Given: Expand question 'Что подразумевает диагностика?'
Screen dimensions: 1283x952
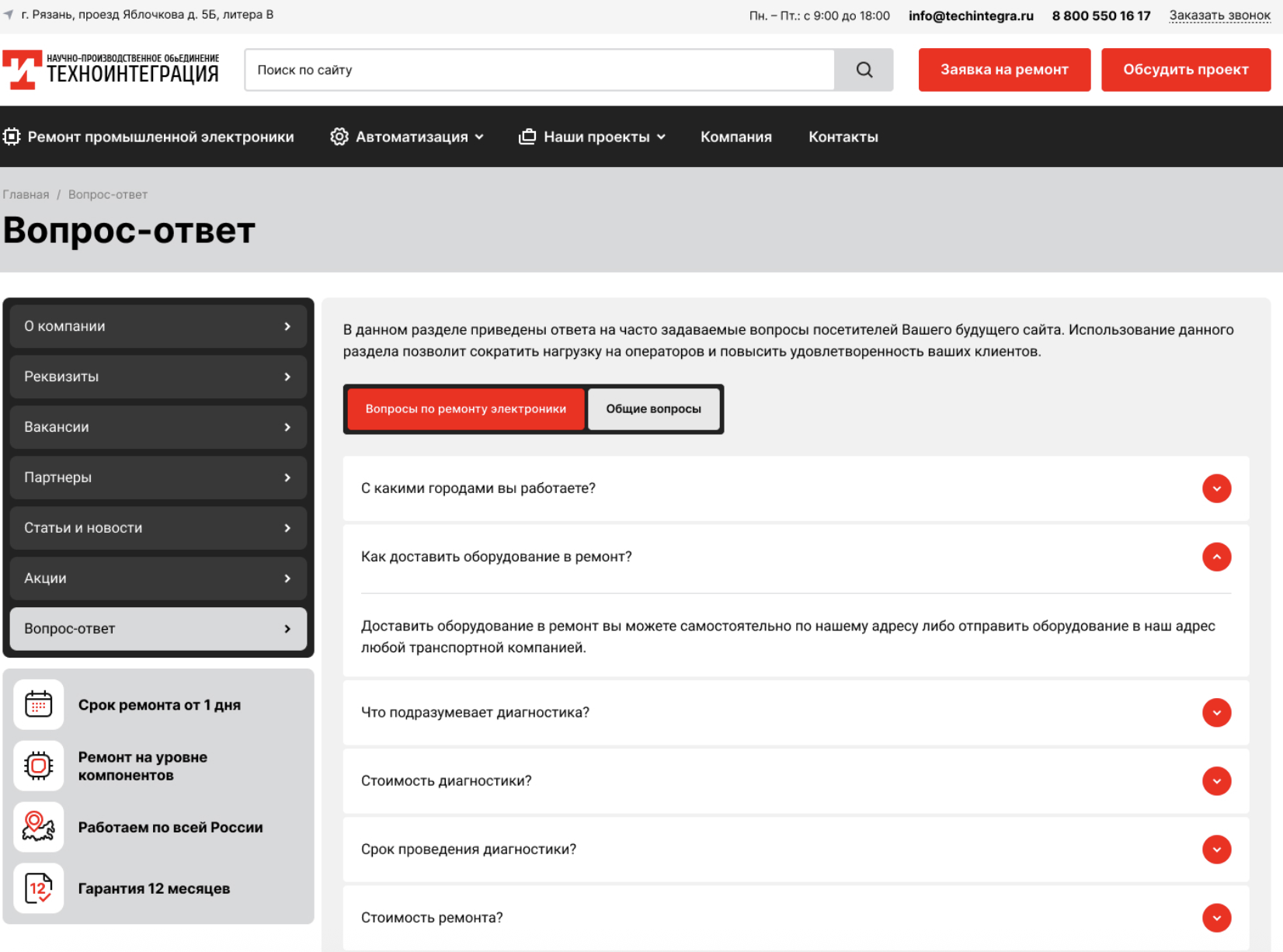Looking at the screenshot, I should point(1216,713).
